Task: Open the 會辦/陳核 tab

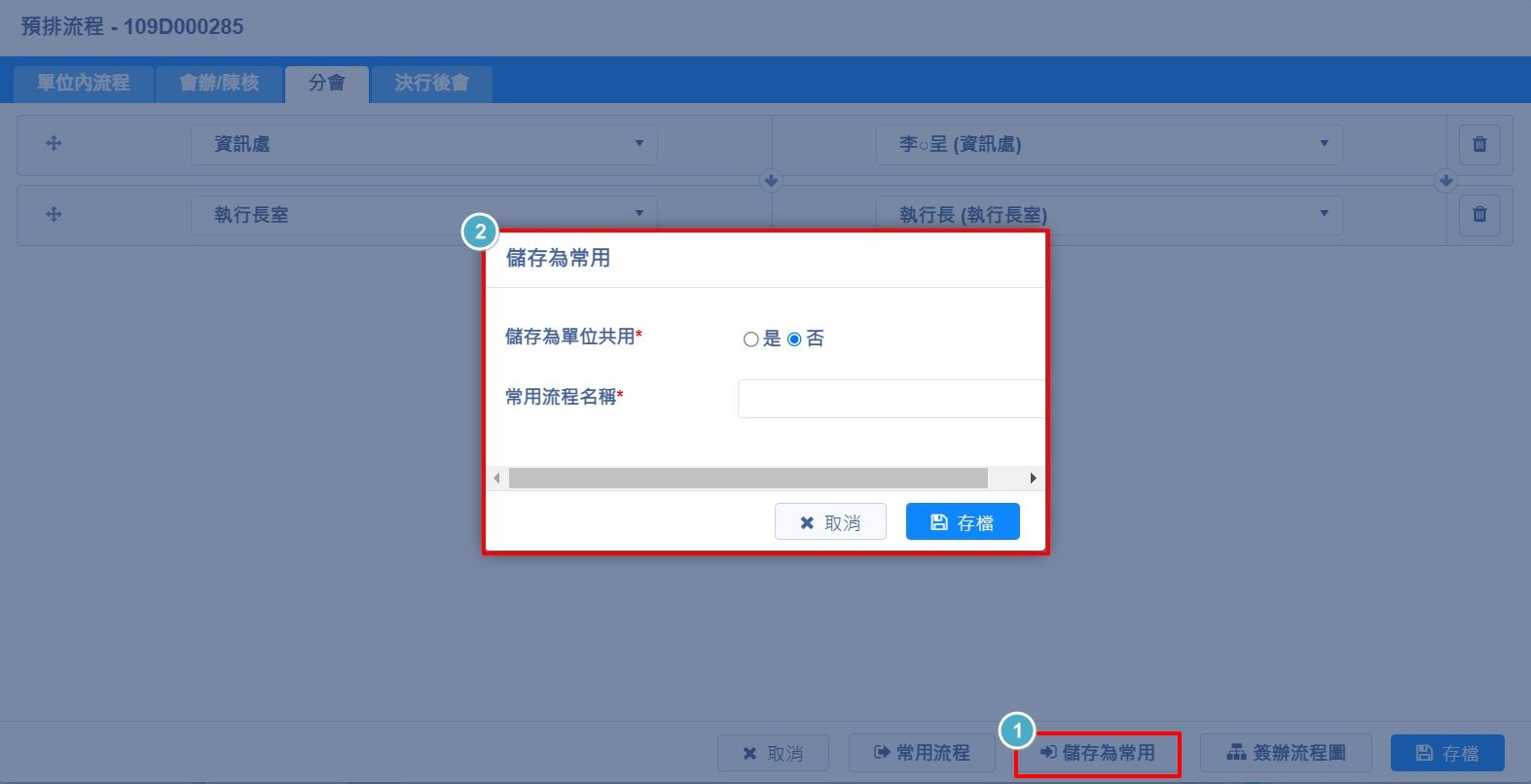Action: click(x=219, y=84)
